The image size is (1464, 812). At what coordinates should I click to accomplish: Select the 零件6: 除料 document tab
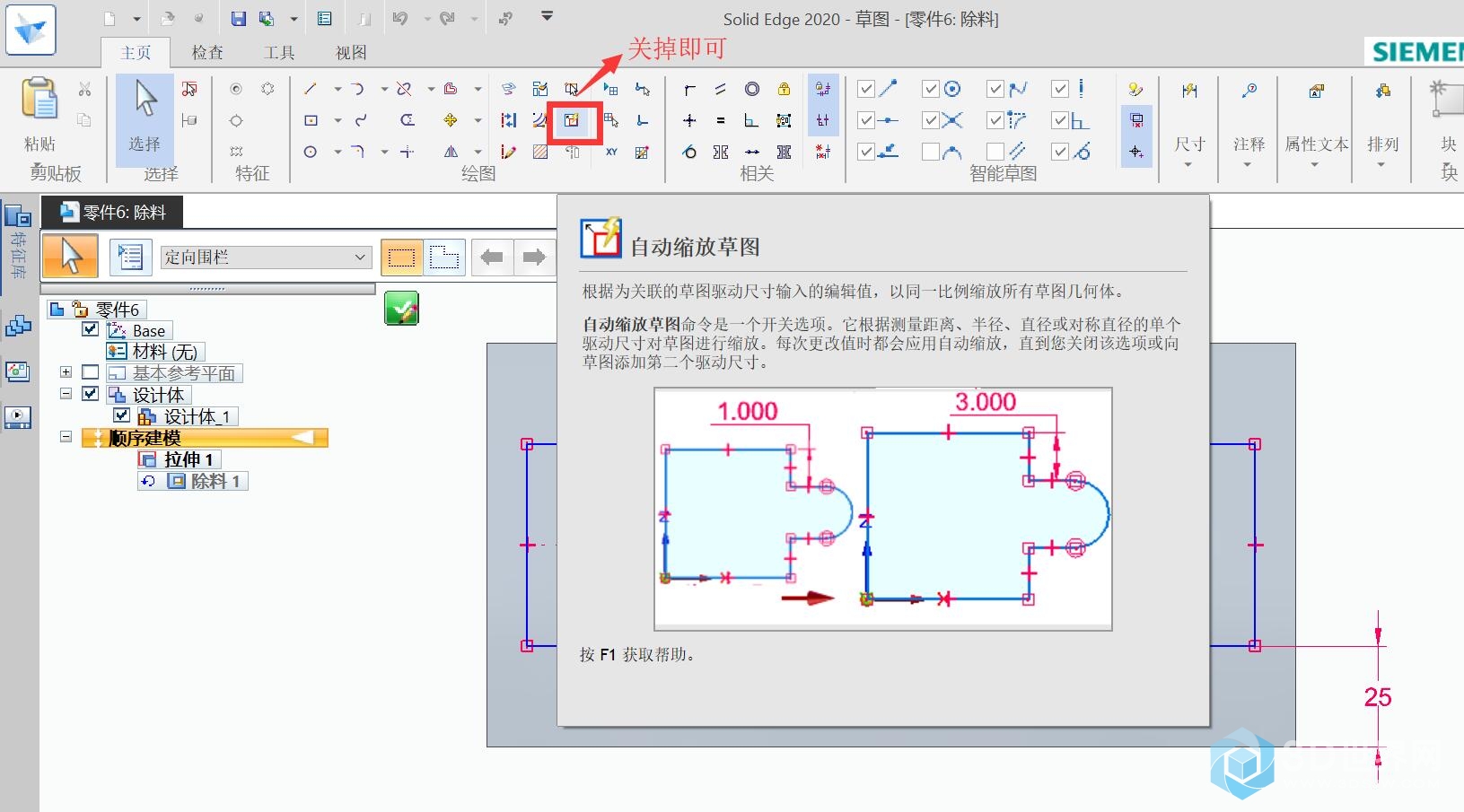tap(112, 213)
